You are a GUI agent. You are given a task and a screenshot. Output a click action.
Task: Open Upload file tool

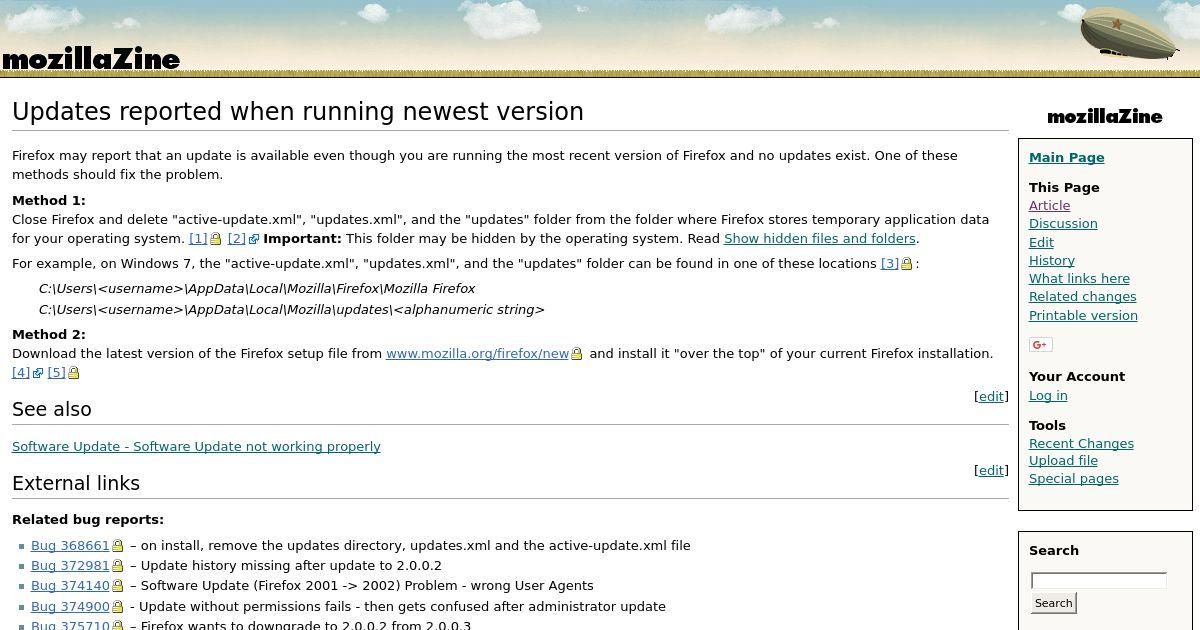pos(1063,461)
